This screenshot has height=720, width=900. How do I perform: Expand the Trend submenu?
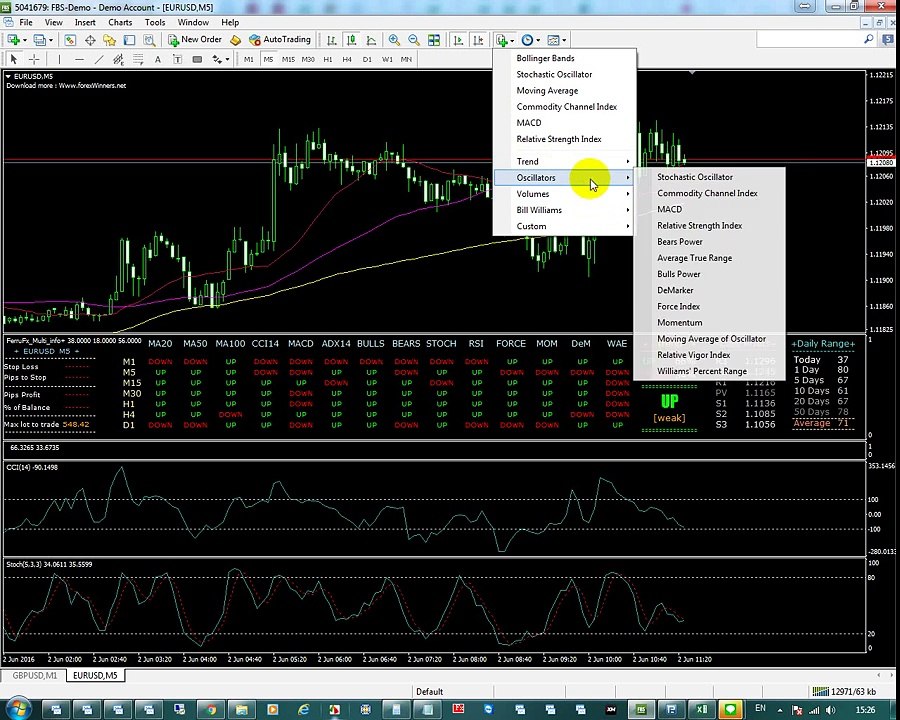(x=564, y=161)
